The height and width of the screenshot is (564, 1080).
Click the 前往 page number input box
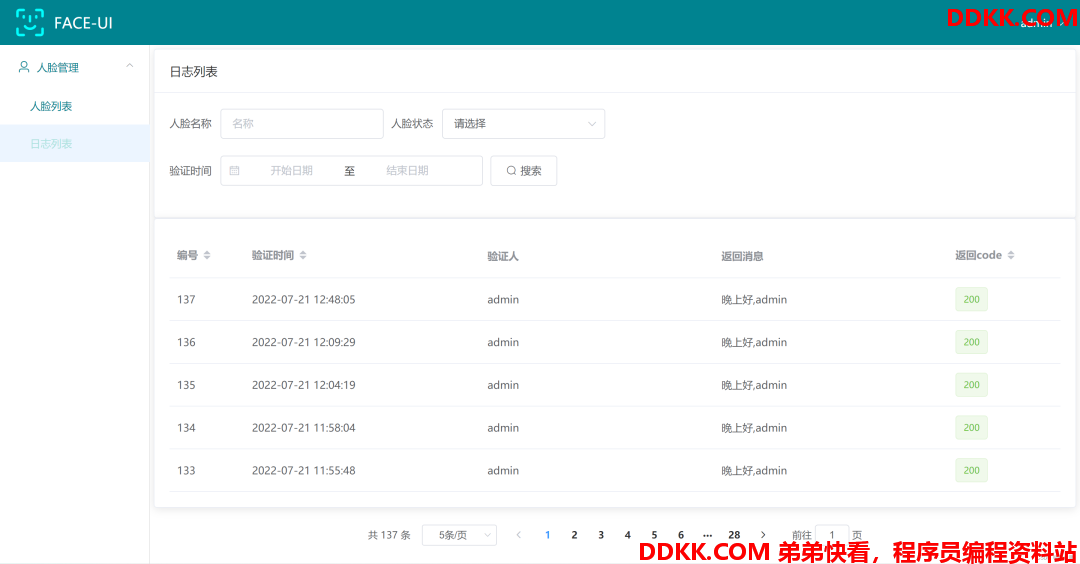point(832,535)
